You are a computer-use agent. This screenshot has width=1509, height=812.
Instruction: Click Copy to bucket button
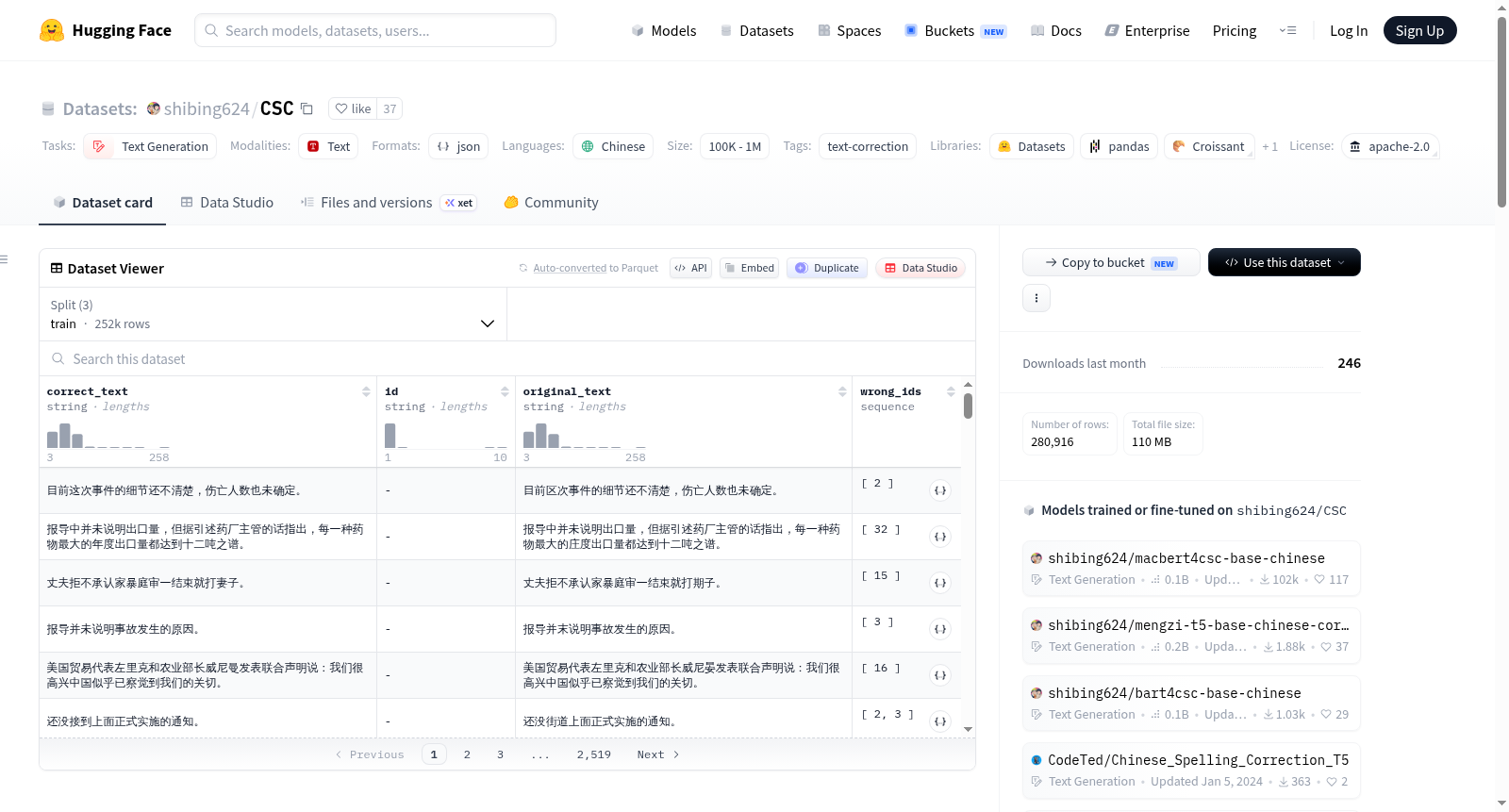click(x=1111, y=262)
